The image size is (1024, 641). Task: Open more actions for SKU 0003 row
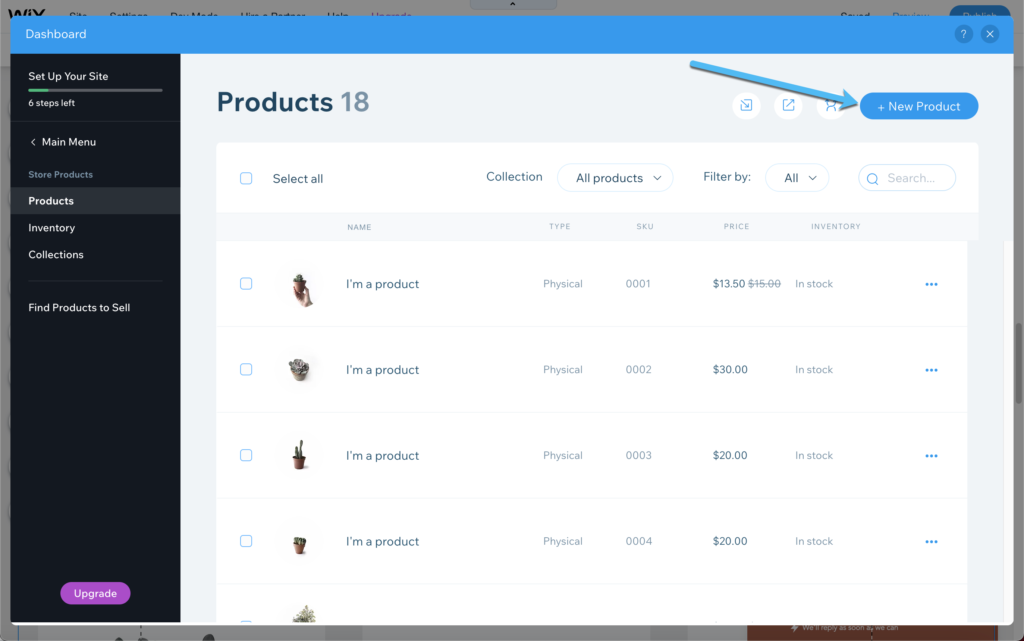tap(931, 456)
